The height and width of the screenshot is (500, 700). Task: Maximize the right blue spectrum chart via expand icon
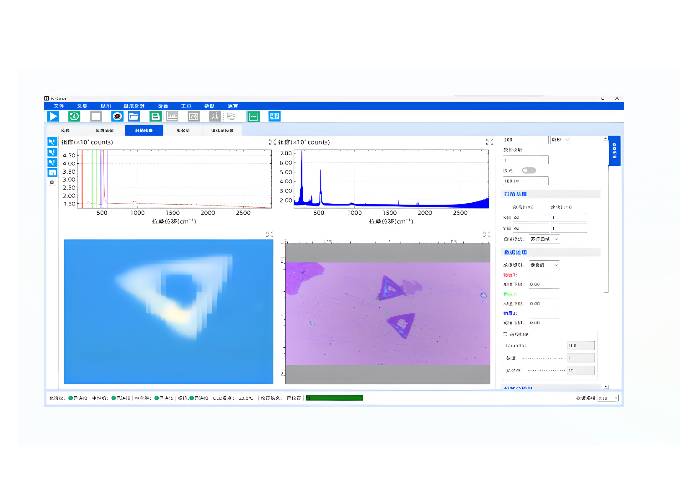(489, 142)
